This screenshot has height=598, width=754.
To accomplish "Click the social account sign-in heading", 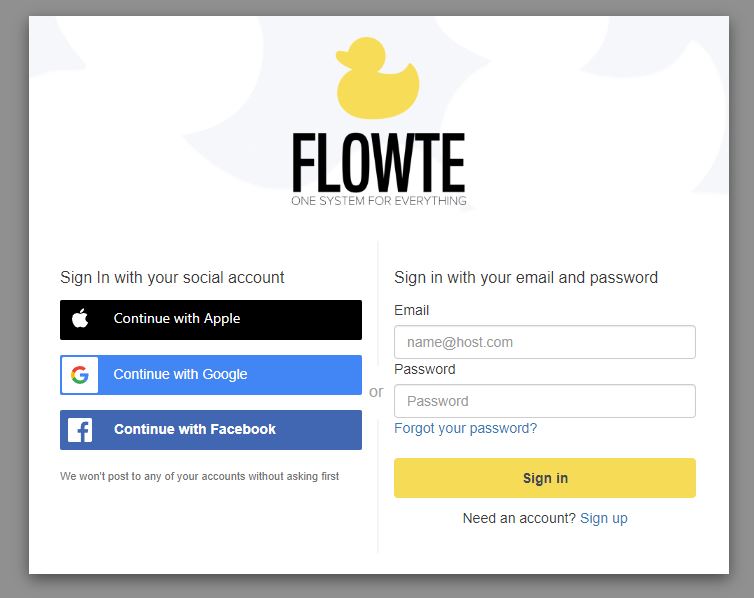I will coord(172,277).
